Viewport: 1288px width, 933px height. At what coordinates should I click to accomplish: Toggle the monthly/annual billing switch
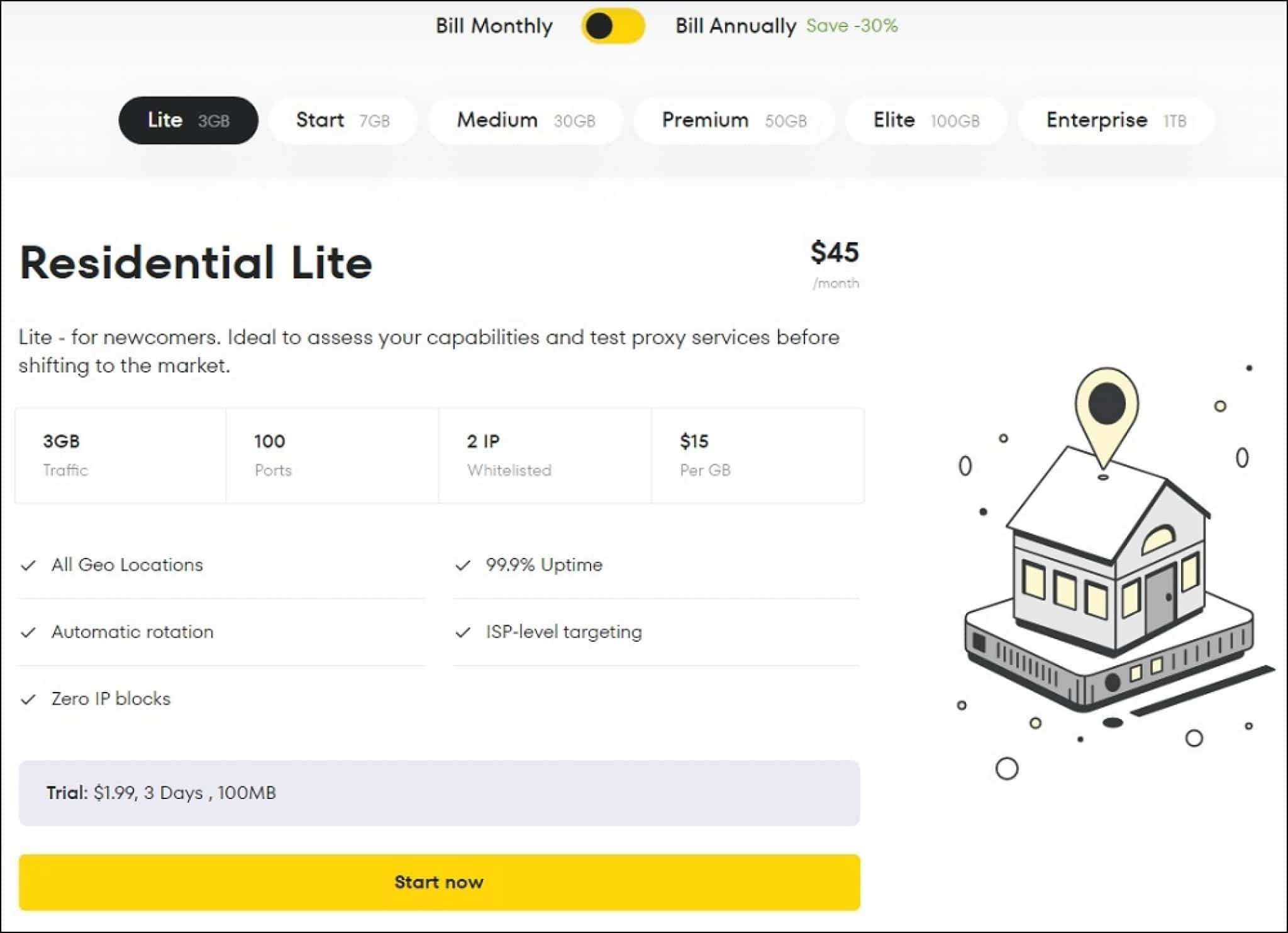coord(613,26)
